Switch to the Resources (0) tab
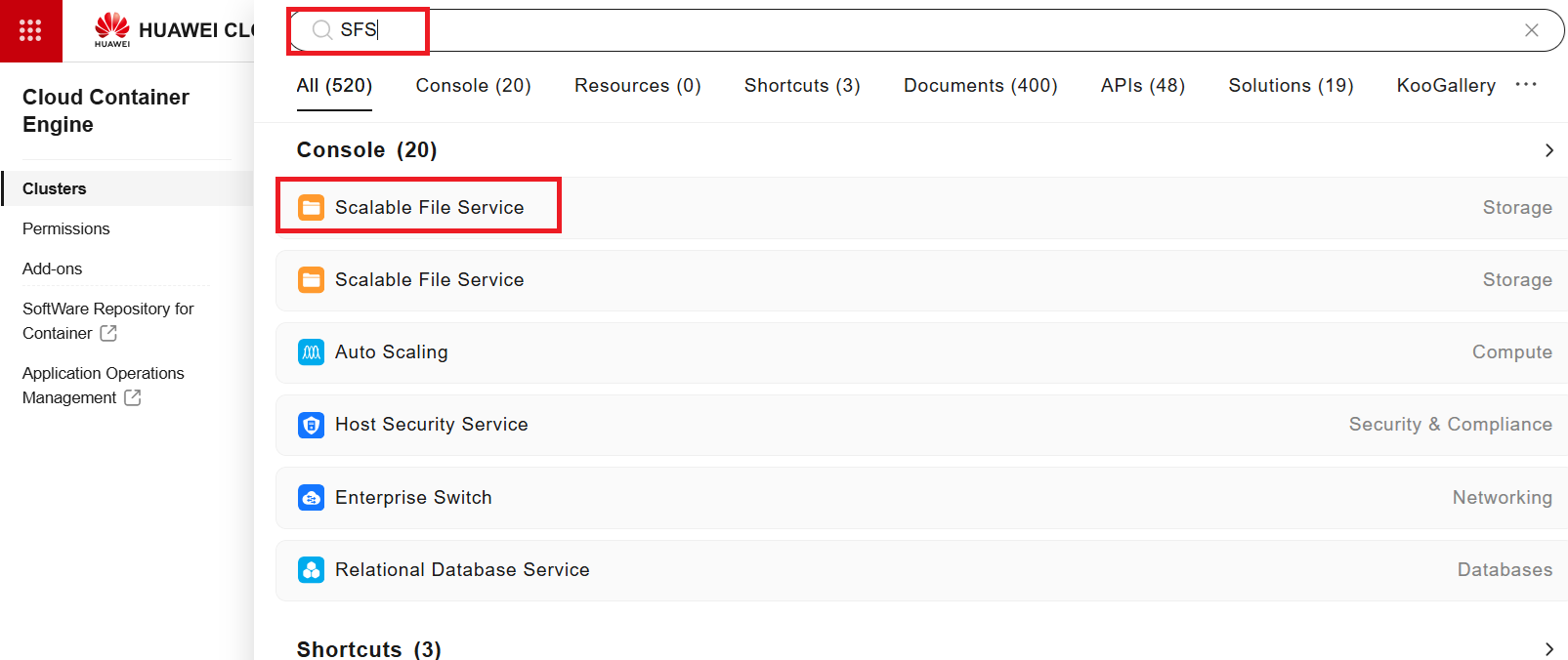 pos(637,86)
